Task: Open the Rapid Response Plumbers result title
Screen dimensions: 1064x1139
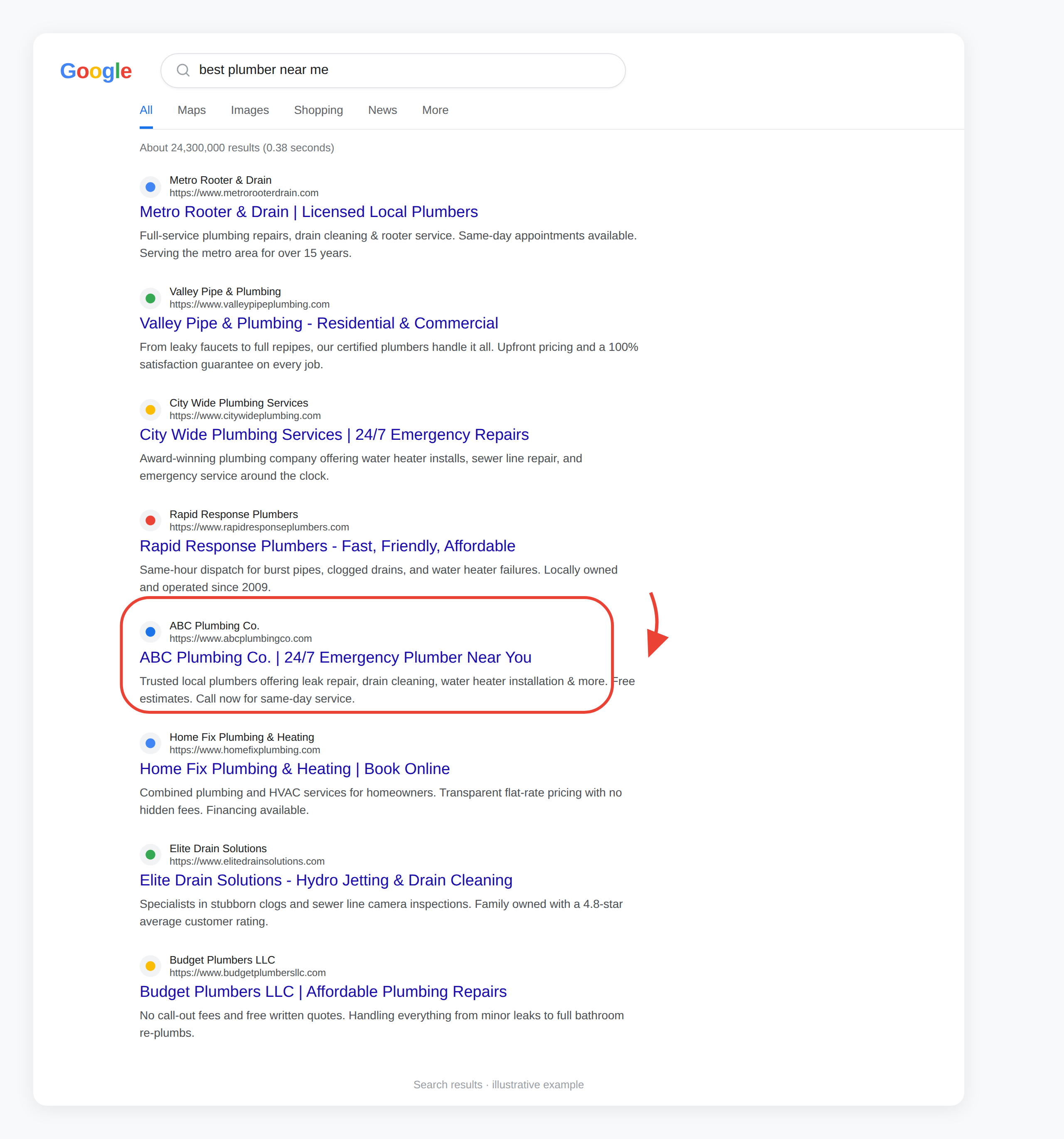Action: [x=327, y=546]
